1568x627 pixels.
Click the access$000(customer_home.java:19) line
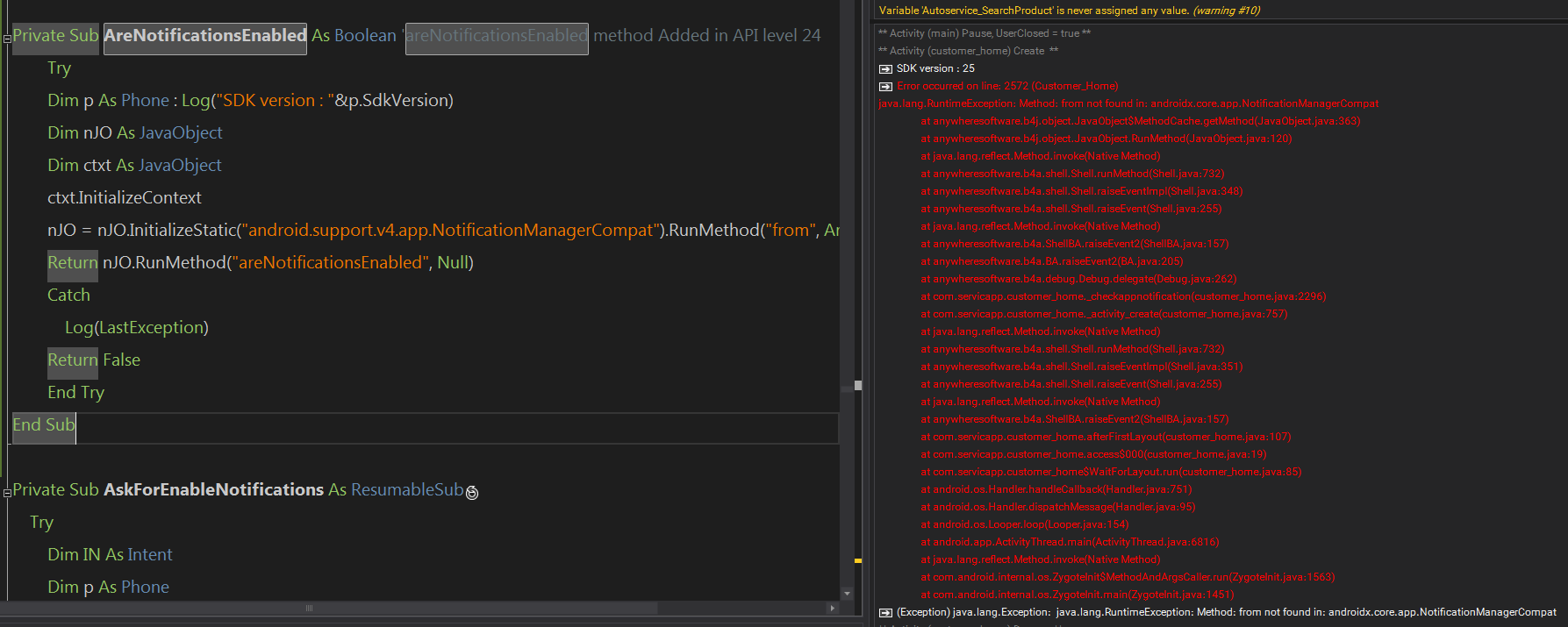pyautogui.click(x=1093, y=454)
